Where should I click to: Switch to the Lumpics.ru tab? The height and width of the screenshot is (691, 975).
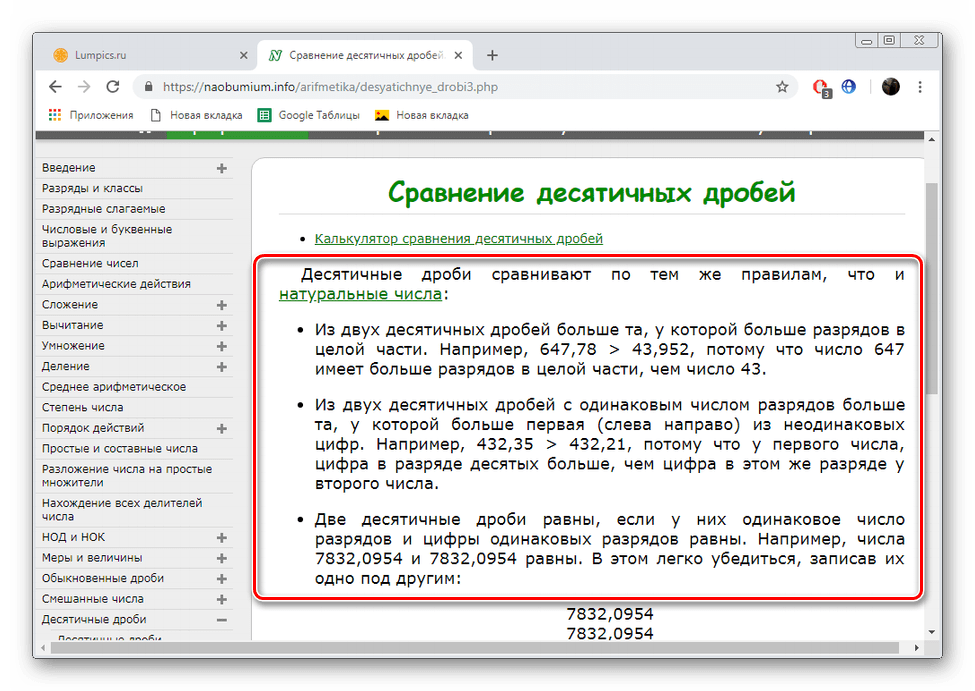[x=150, y=55]
